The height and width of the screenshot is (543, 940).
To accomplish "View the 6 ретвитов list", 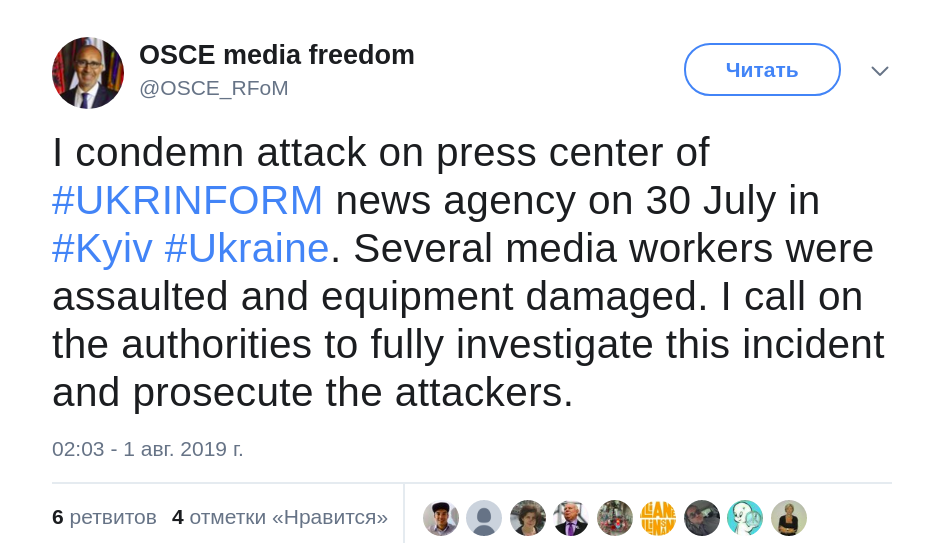I will click(104, 517).
